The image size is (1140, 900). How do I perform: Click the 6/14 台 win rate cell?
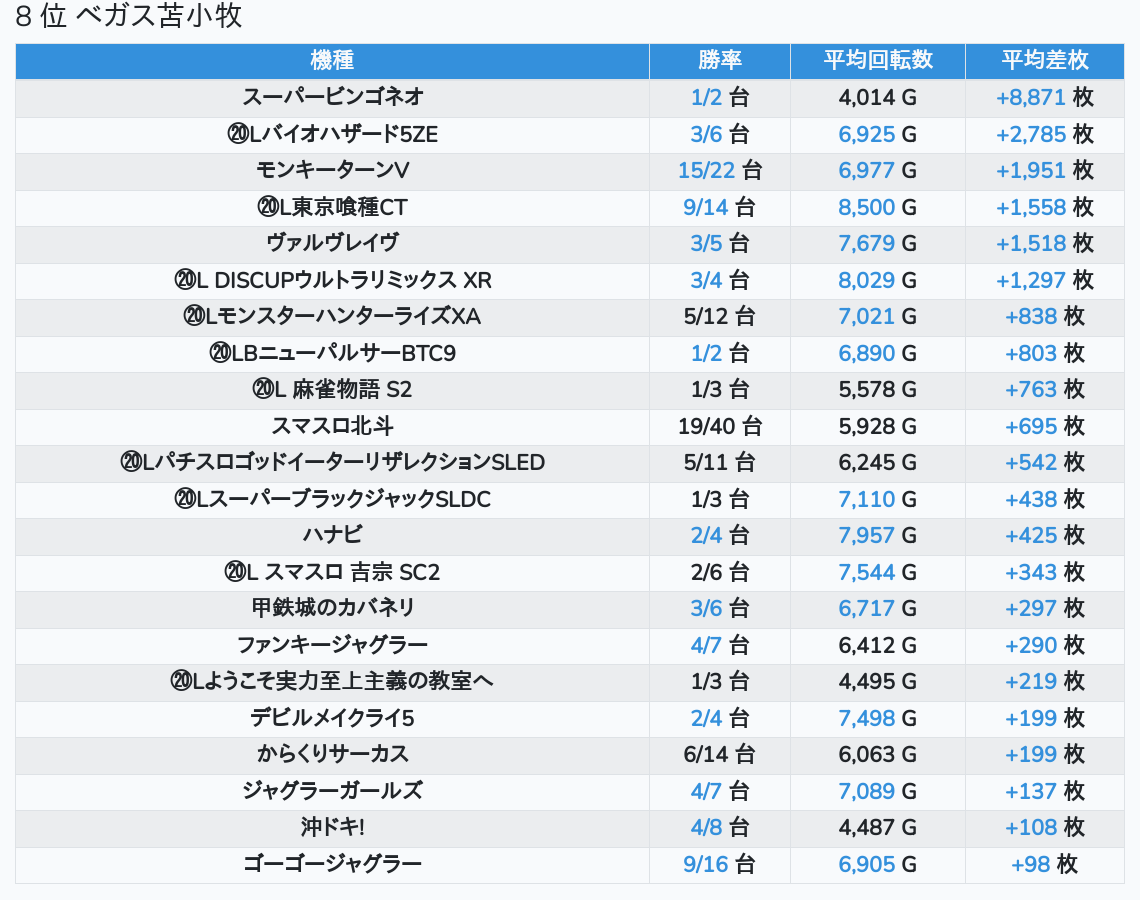pyautogui.click(x=720, y=755)
